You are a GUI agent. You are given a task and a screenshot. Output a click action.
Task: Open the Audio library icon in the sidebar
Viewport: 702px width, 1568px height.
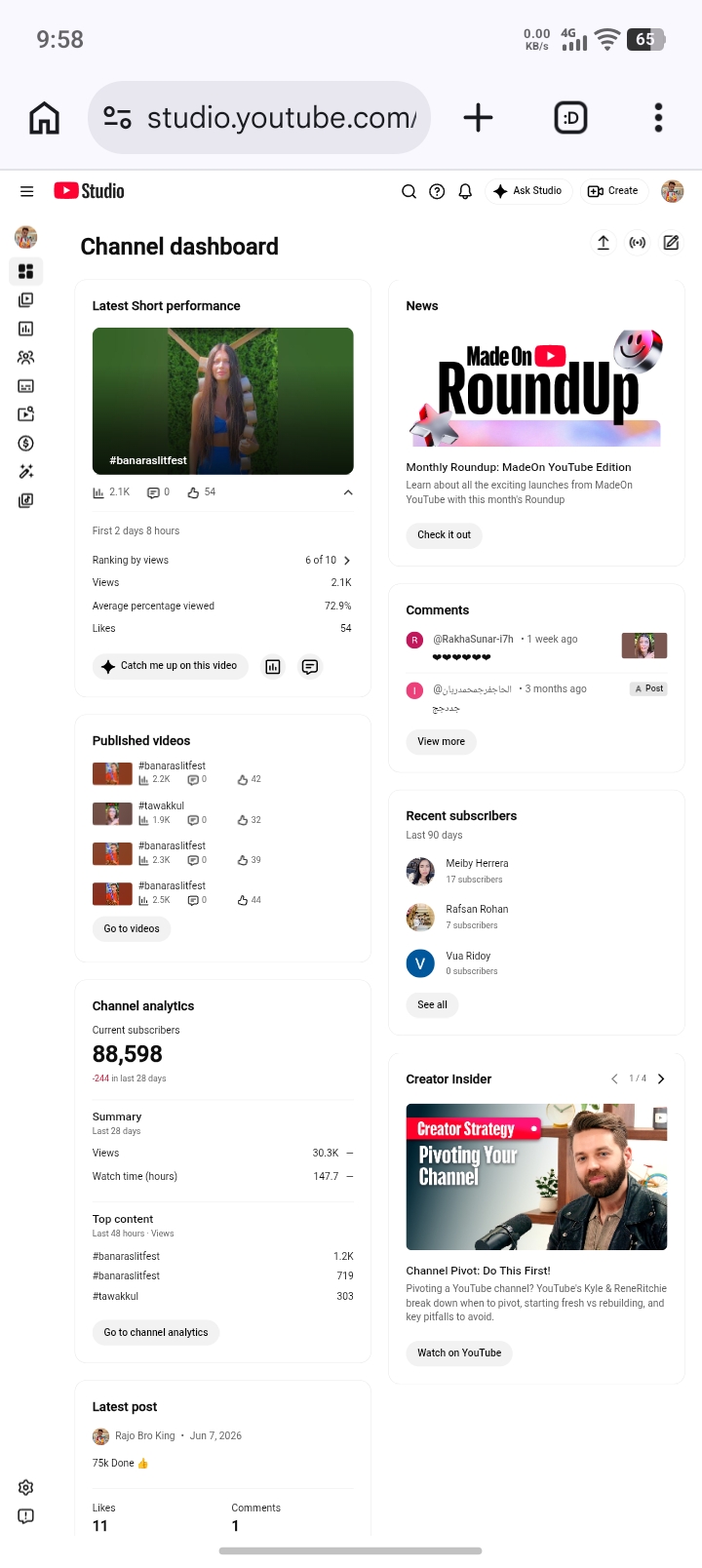tap(26, 500)
